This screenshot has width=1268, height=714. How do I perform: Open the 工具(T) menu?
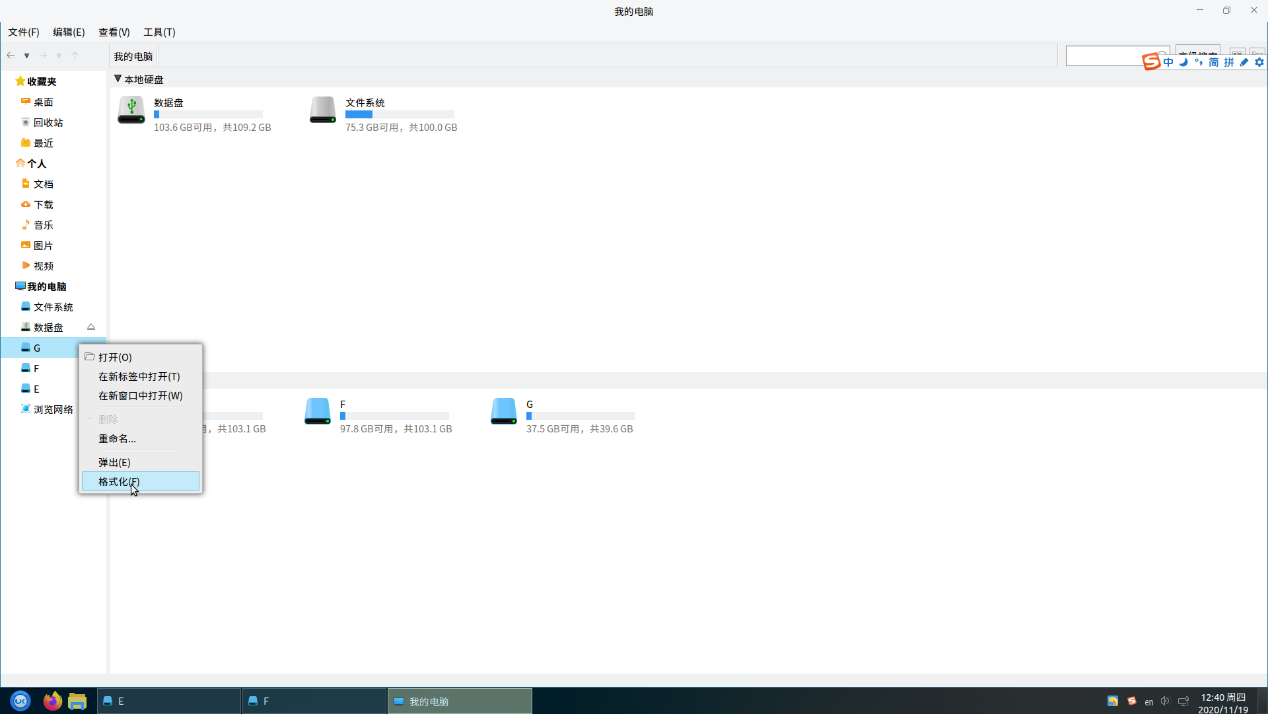tap(159, 32)
